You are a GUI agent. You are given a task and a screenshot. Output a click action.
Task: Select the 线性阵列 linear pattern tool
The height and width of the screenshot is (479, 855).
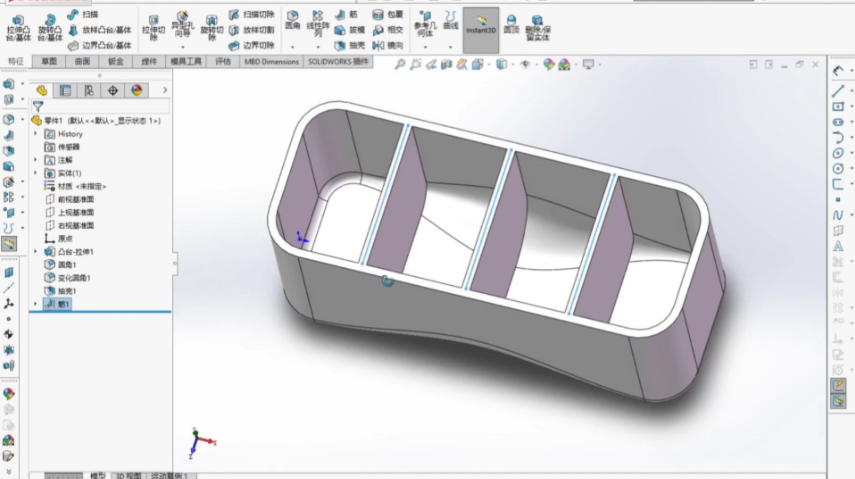(318, 24)
